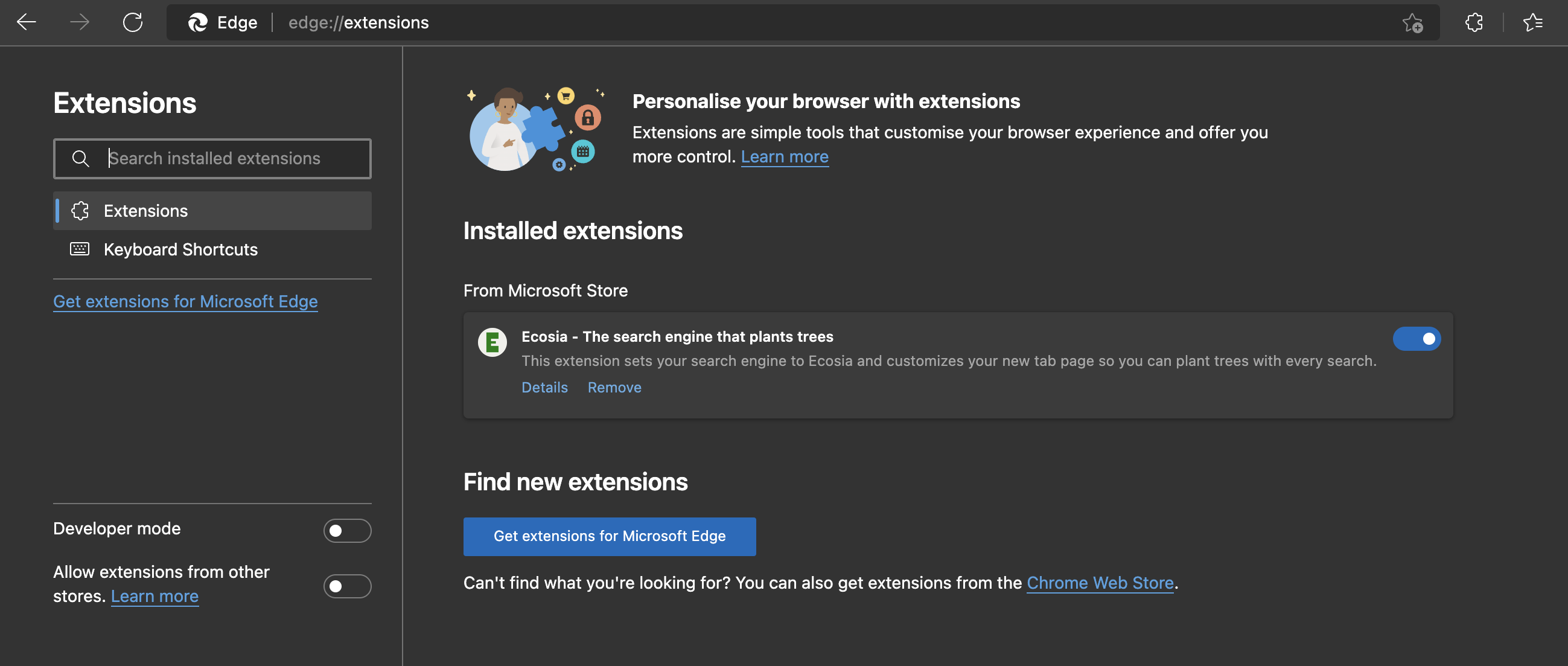This screenshot has width=1568, height=666.
Task: Open Keyboard Shortcuts in sidebar
Action: click(x=212, y=249)
